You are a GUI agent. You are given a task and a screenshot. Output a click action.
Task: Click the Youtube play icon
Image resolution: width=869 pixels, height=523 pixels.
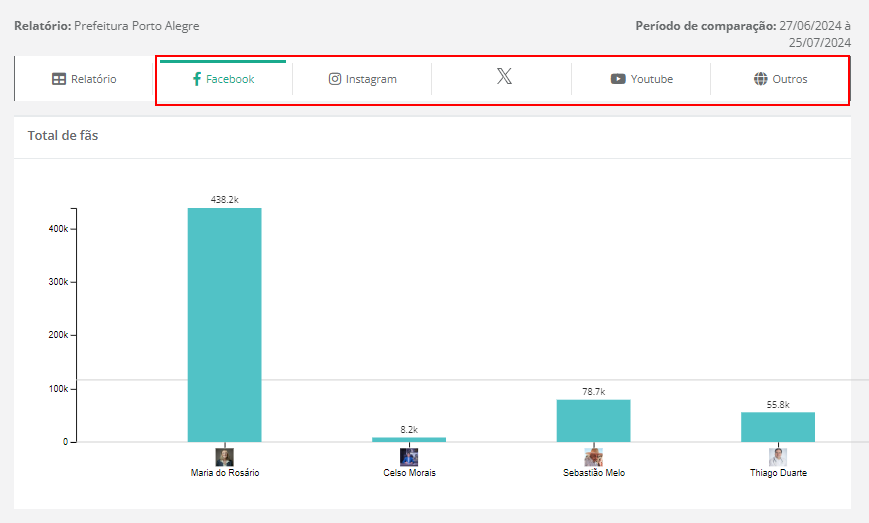(618, 79)
